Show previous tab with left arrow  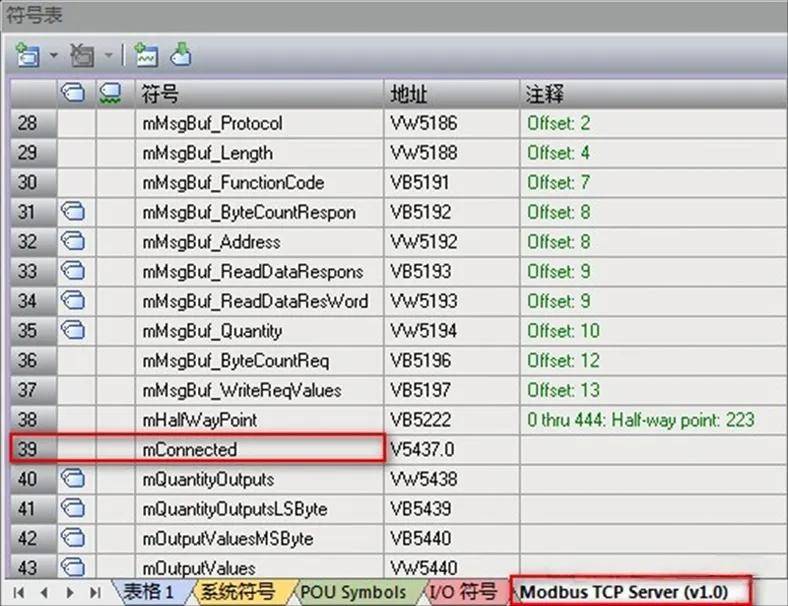[x=45, y=592]
